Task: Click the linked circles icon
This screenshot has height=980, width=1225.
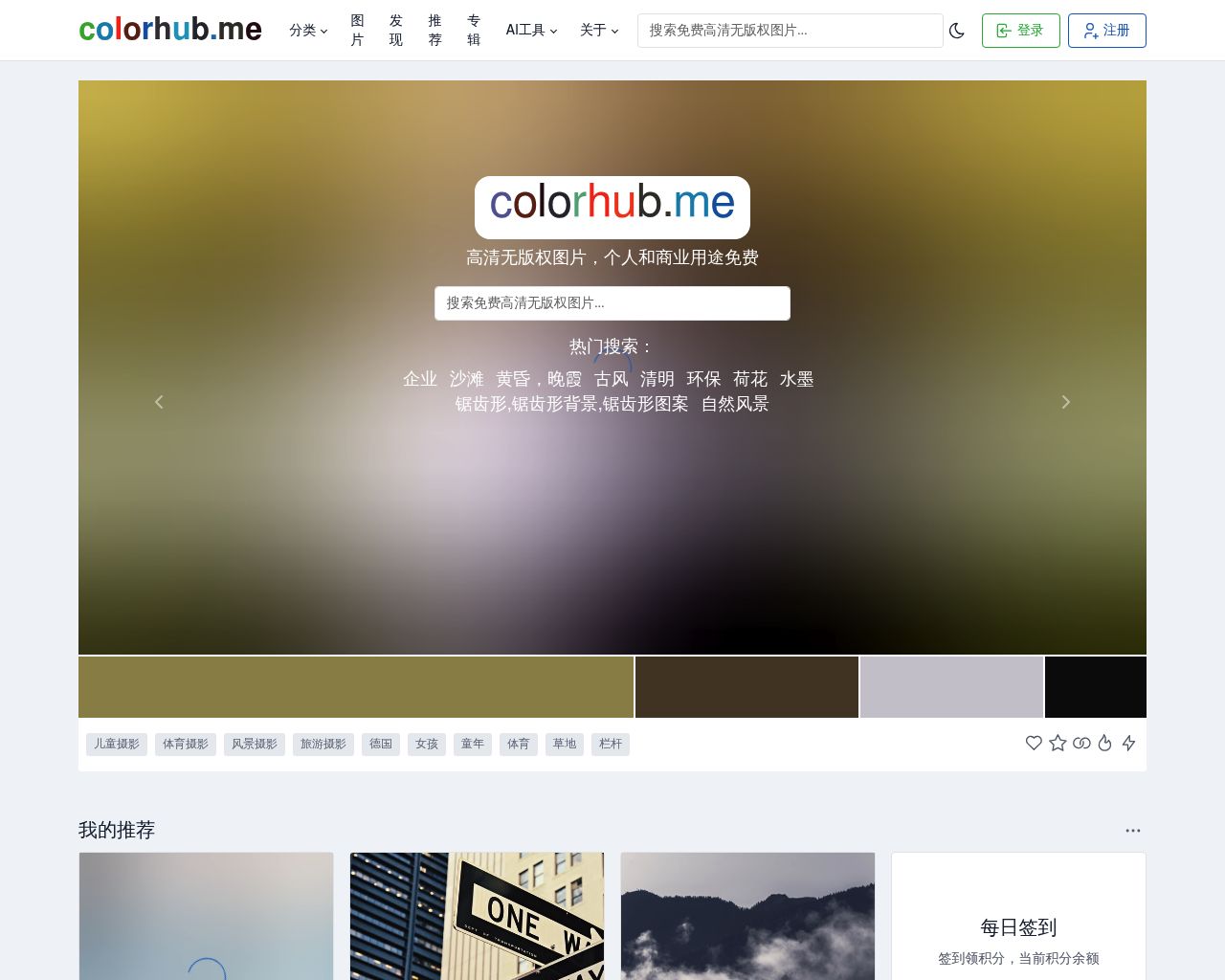Action: tap(1081, 743)
